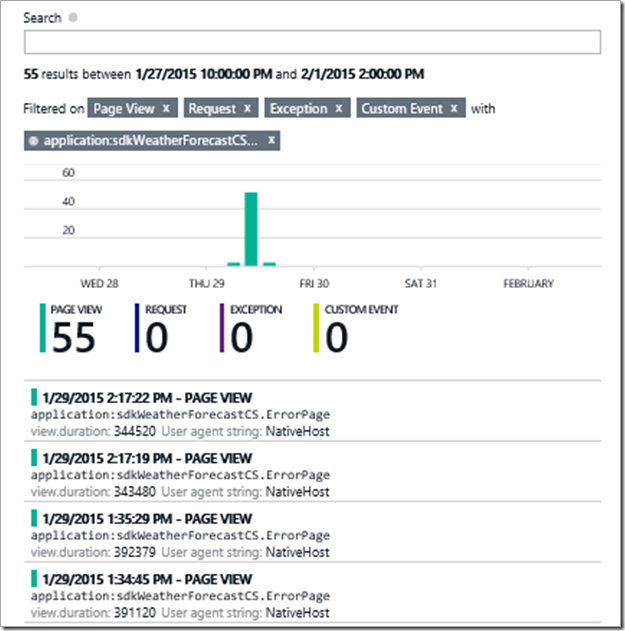Image resolution: width=625 pixels, height=631 pixels.
Task: Click the tallest bar in the chart
Action: (x=251, y=228)
